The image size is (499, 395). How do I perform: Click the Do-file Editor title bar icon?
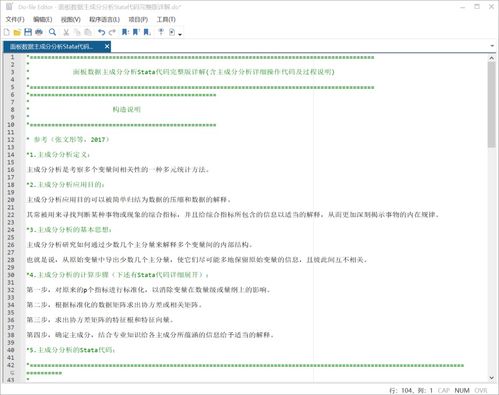click(x=9, y=6)
